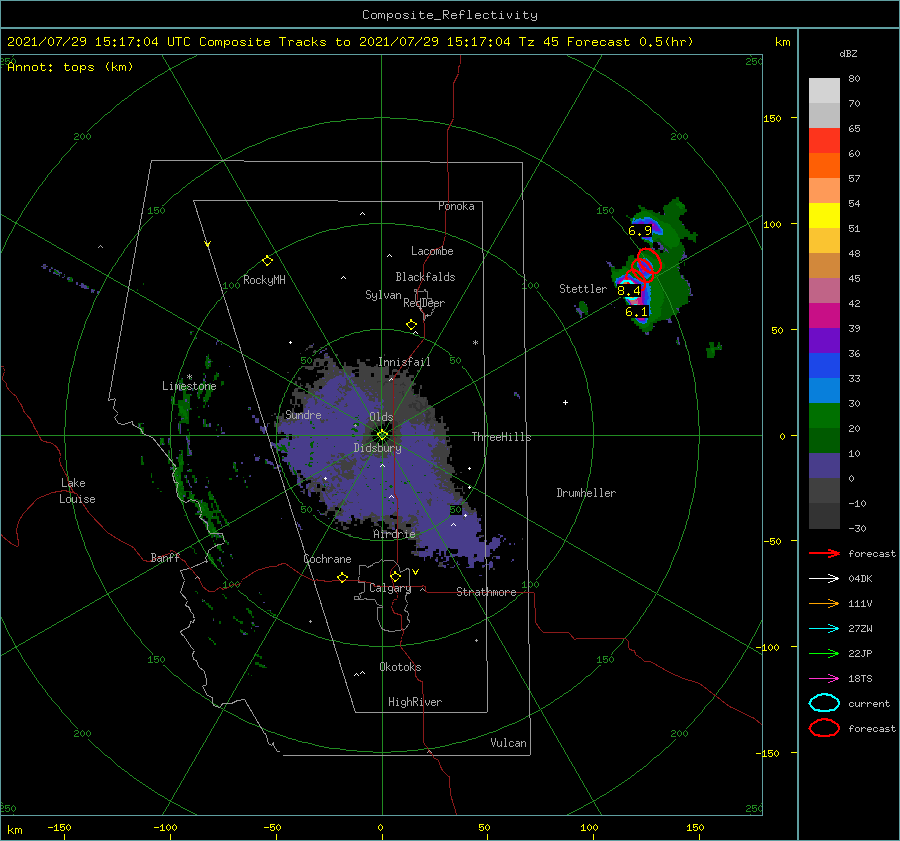Click the 'Forecast 0.5(hr)' header text
The image size is (900, 841).
[630, 42]
